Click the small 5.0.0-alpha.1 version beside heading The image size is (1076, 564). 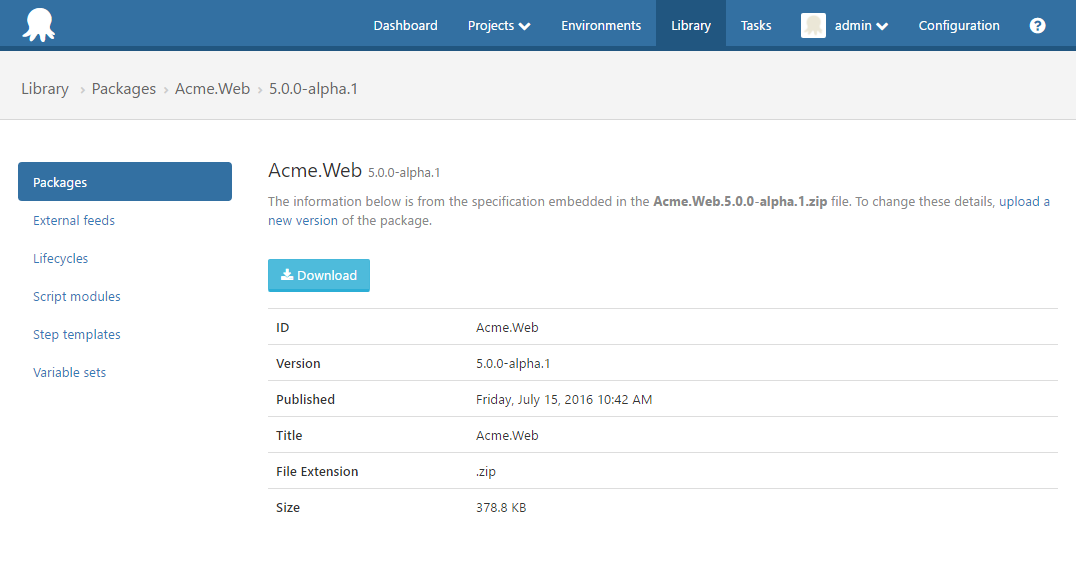pos(404,173)
